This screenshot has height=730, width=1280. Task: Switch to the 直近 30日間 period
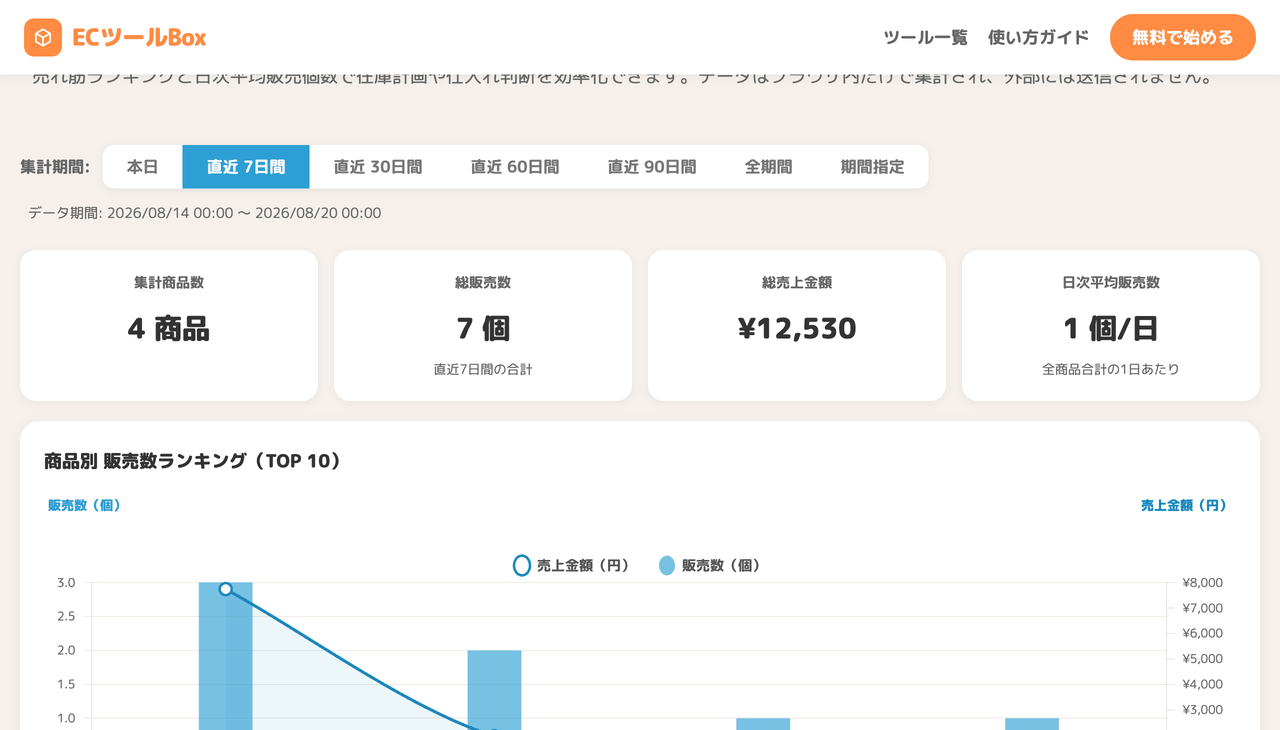pyautogui.click(x=378, y=167)
